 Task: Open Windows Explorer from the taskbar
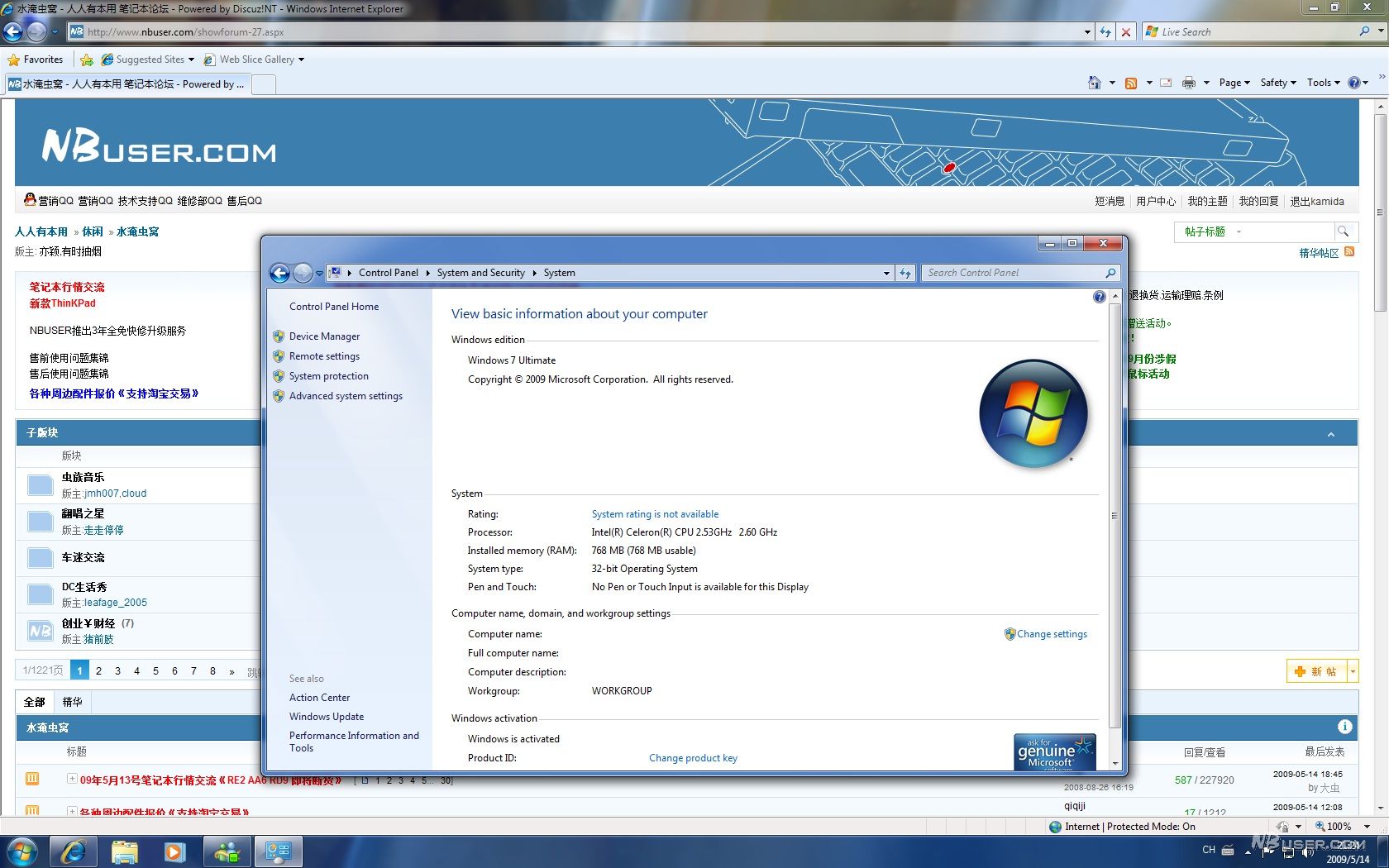pyautogui.click(x=125, y=851)
